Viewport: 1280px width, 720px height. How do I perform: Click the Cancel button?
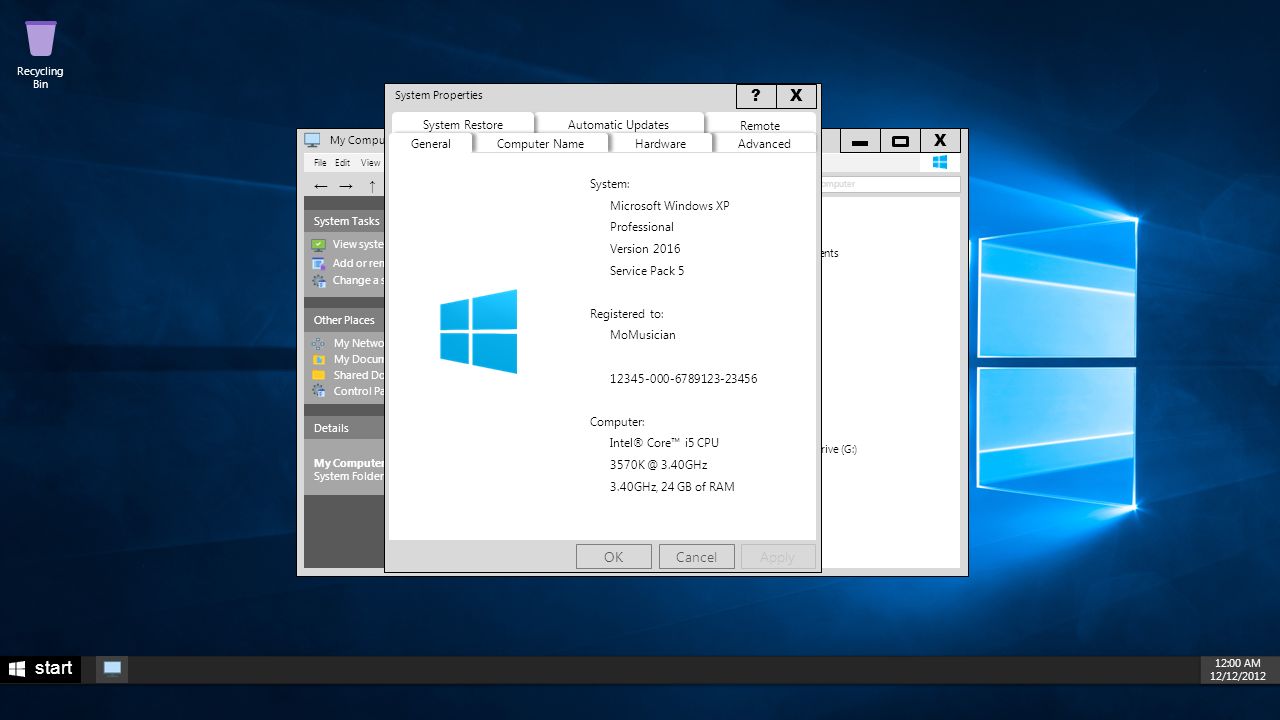(696, 557)
